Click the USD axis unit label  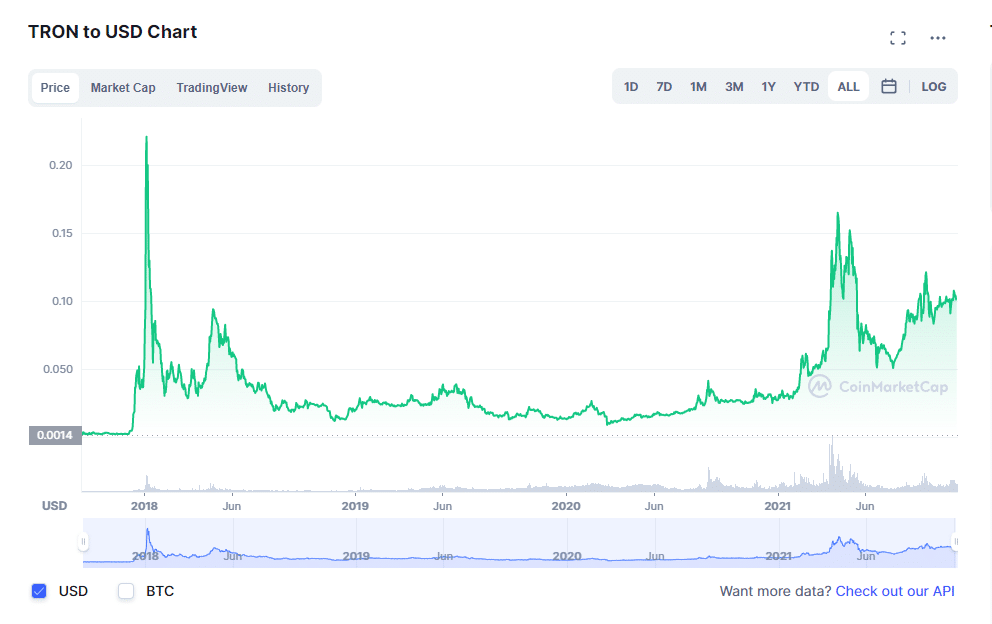54,506
